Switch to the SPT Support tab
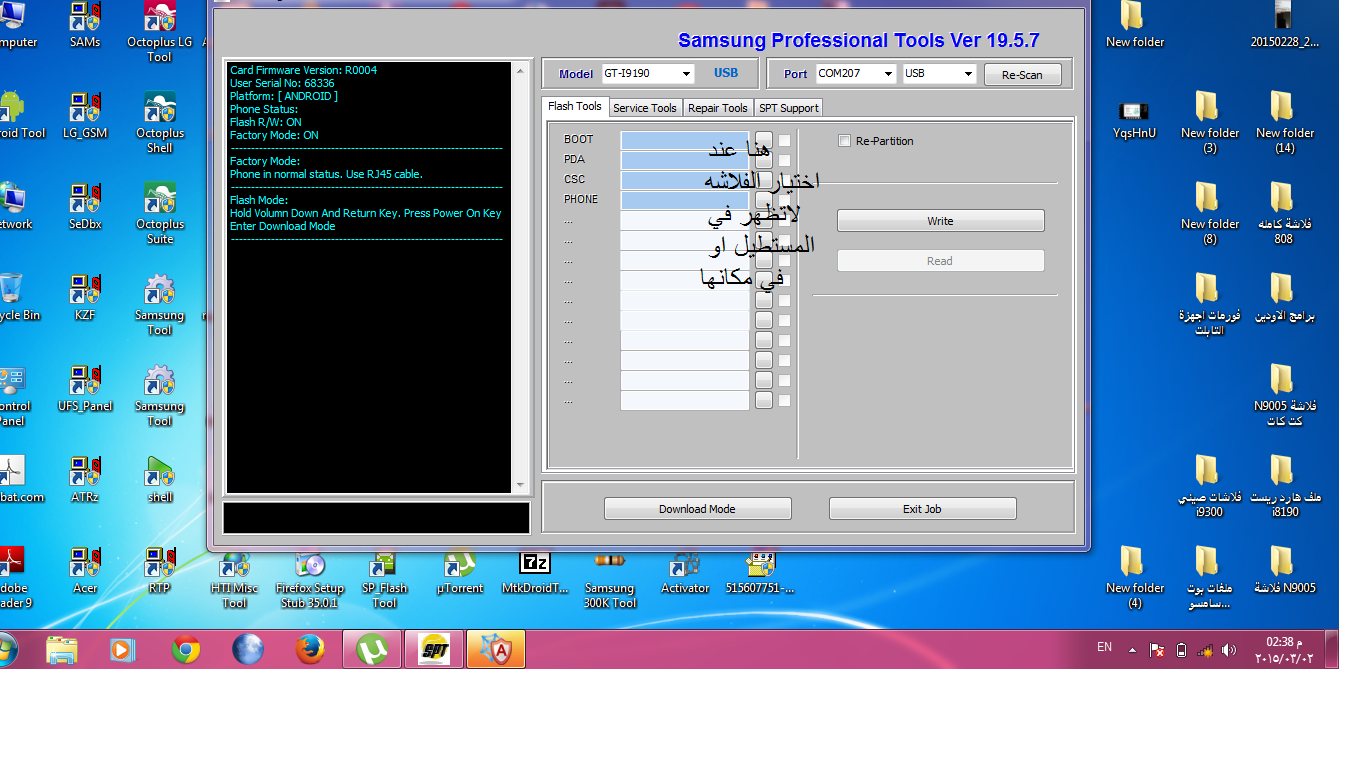Viewport: 1366px width, 768px height. pos(788,107)
